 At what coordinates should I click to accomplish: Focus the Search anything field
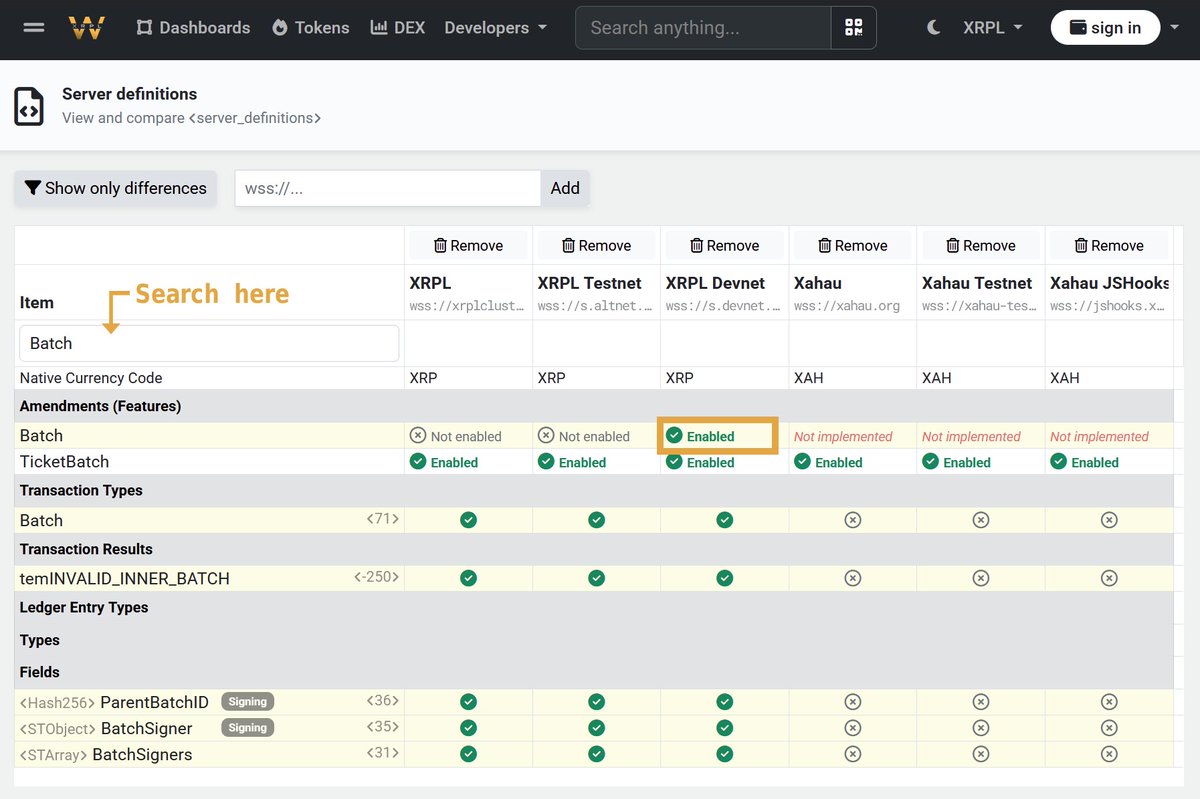click(x=703, y=28)
